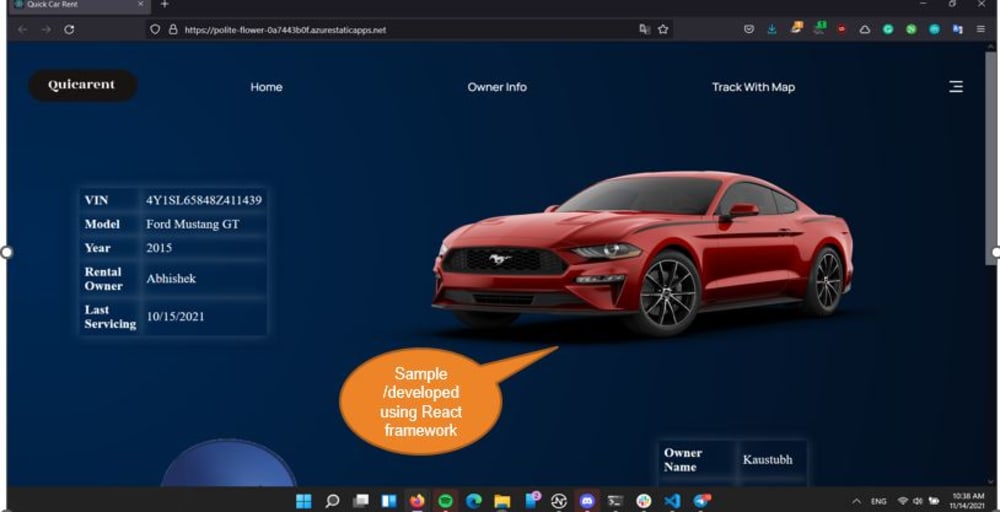Click the Owner Name label cell
This screenshot has width=1000, height=512.
click(697, 460)
